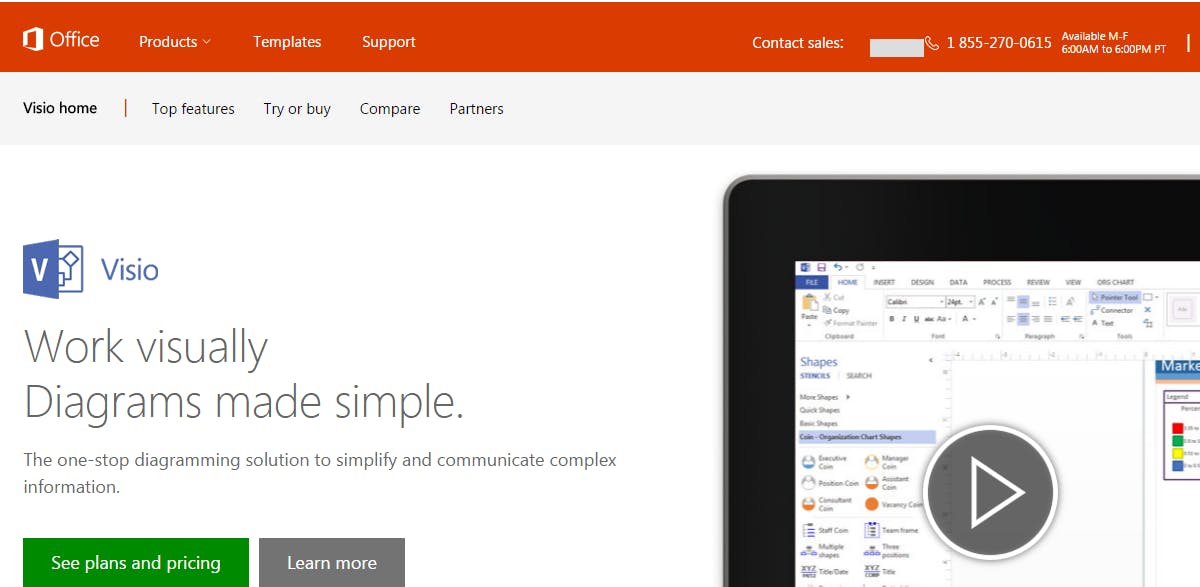Select the Connector tool

(x=1112, y=309)
